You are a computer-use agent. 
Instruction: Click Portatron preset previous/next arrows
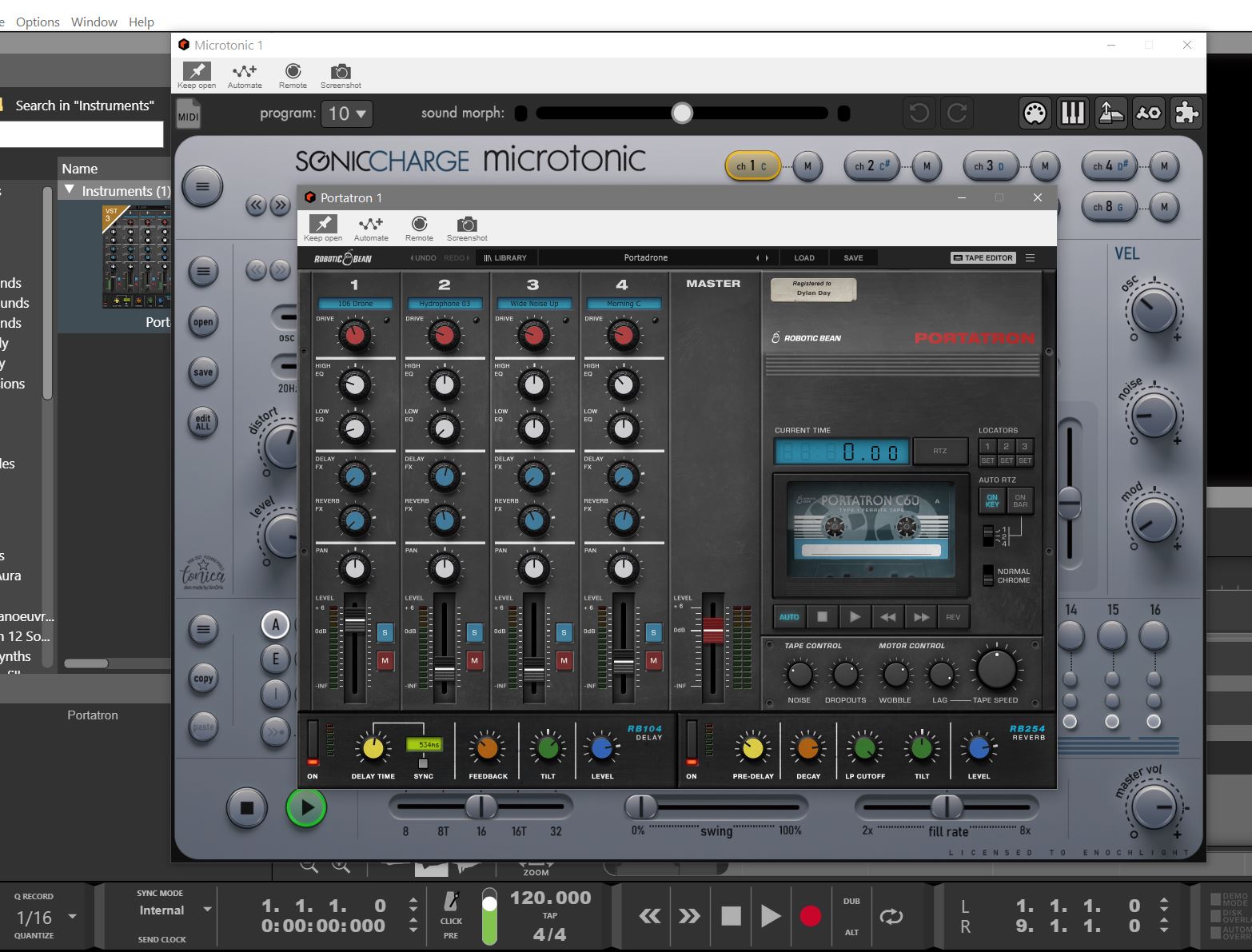pyautogui.click(x=762, y=257)
